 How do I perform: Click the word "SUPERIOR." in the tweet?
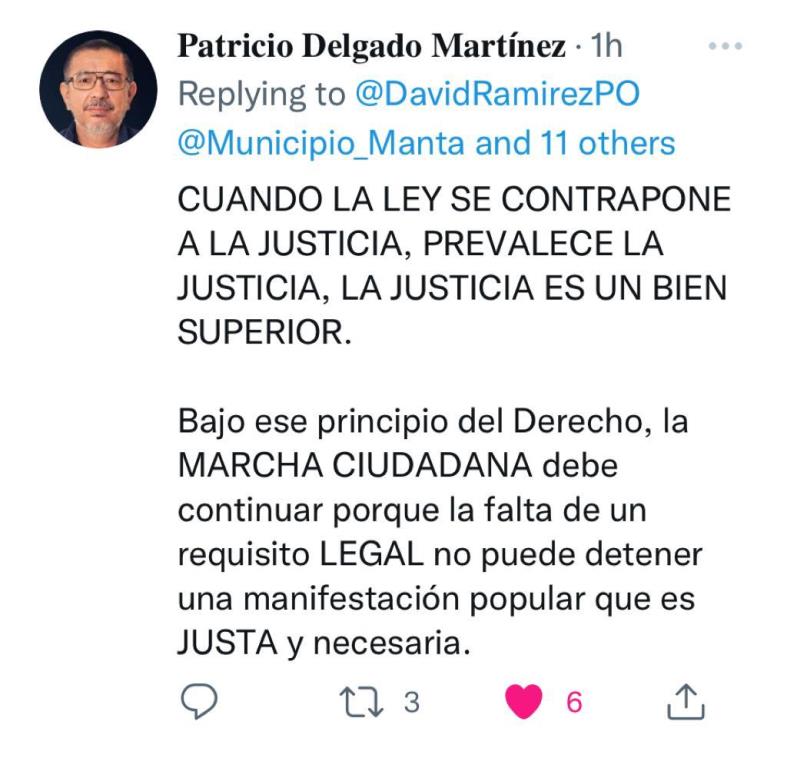click(x=265, y=332)
